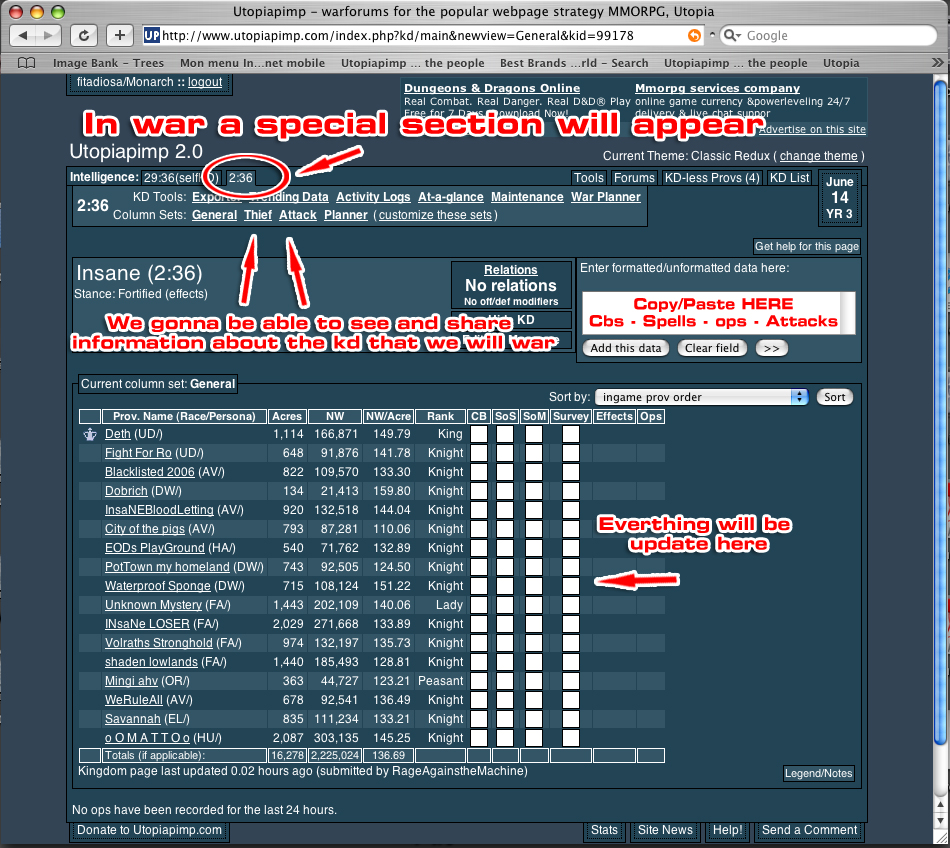950x848 pixels.
Task: Open the Sort by ingame prov order dropdown
Action: point(702,397)
